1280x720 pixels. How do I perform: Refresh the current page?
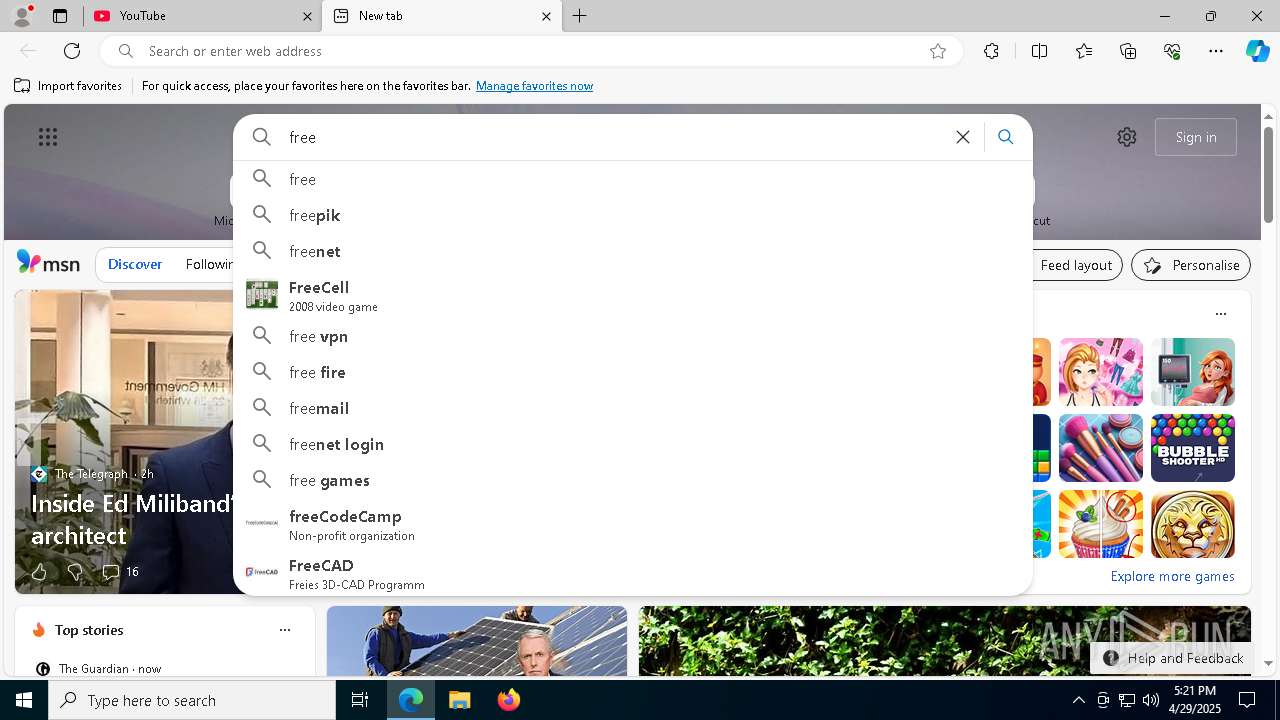click(72, 51)
